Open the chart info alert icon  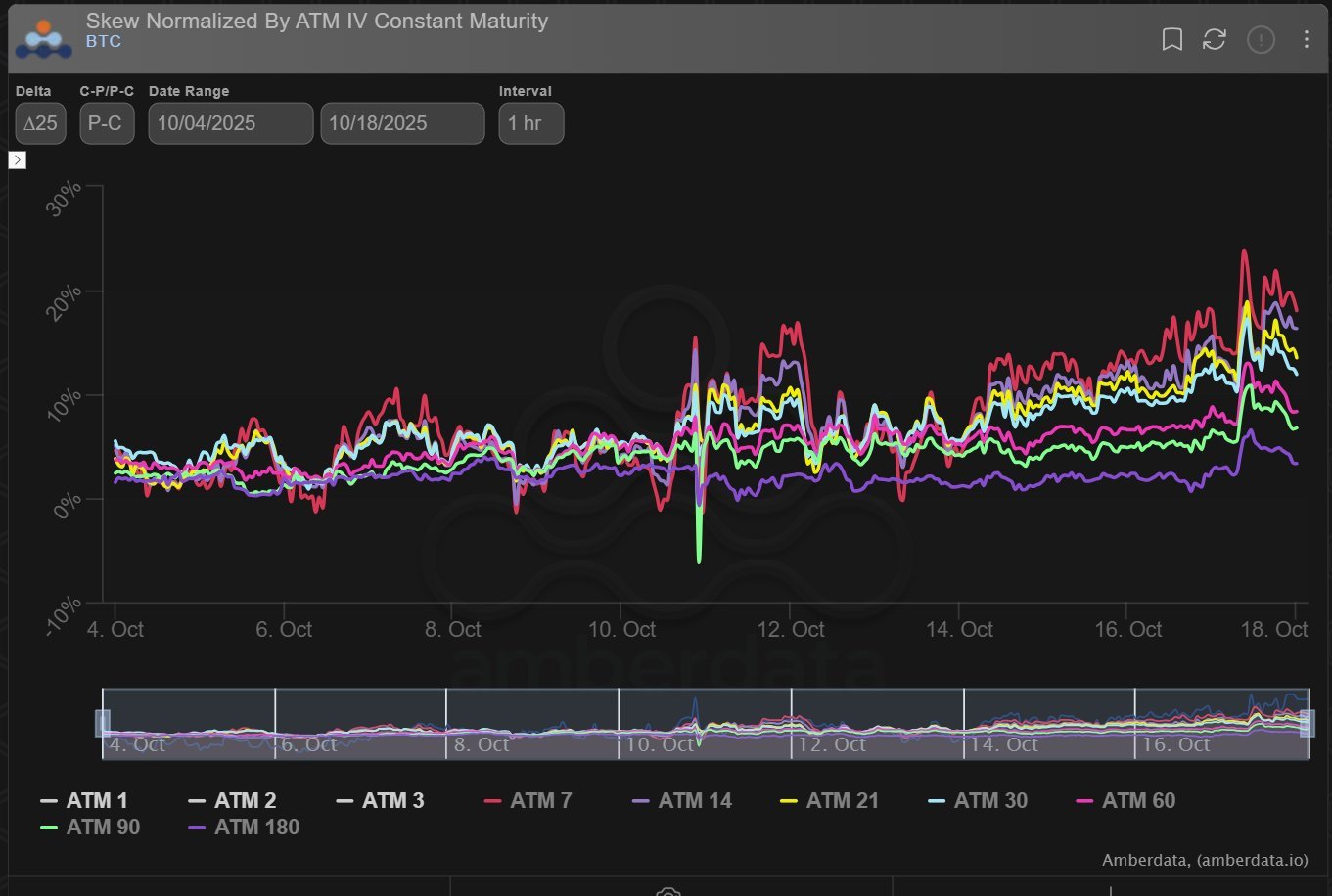coord(1261,40)
